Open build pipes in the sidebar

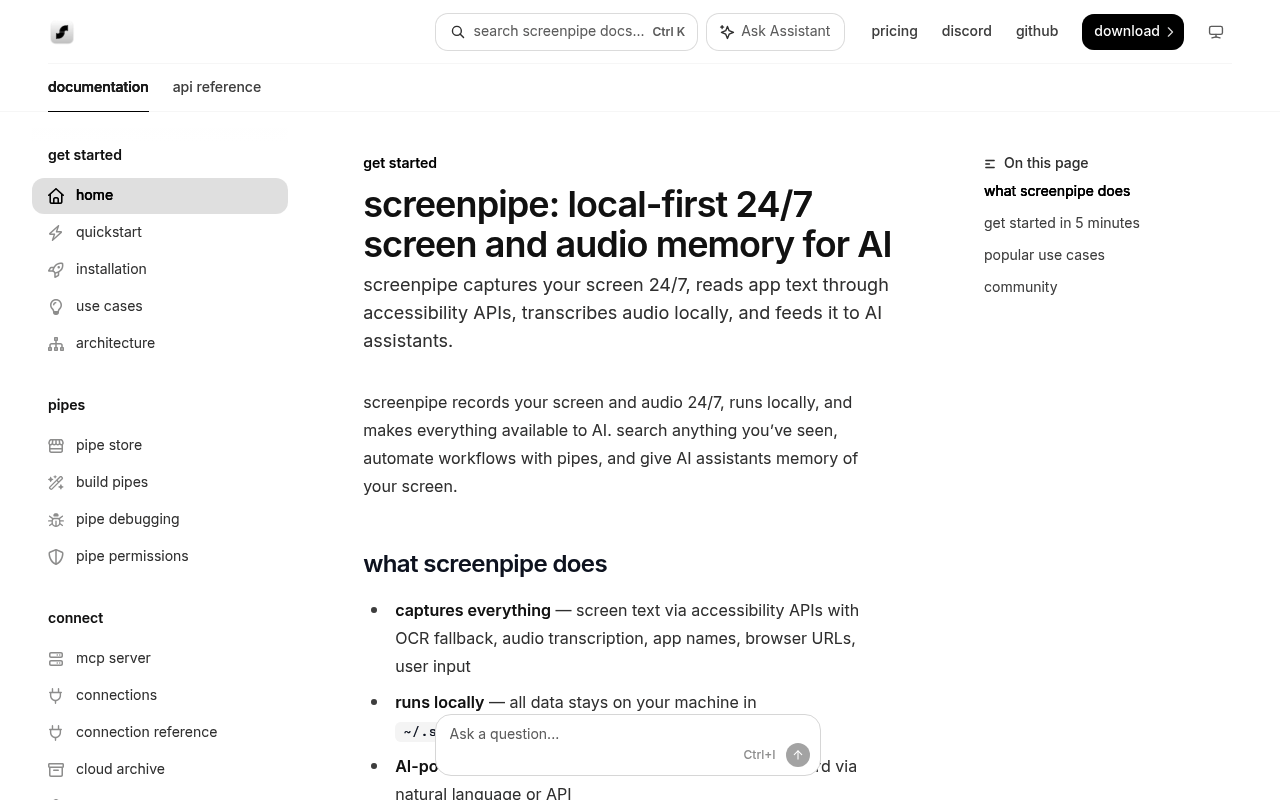pos(160,483)
